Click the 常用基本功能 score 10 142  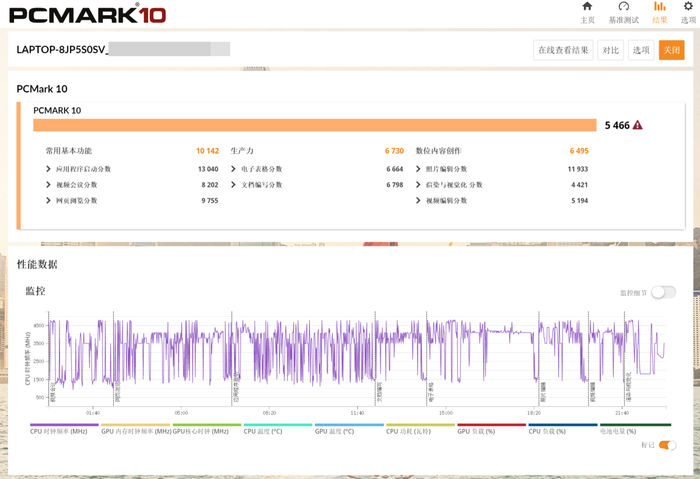tap(208, 151)
